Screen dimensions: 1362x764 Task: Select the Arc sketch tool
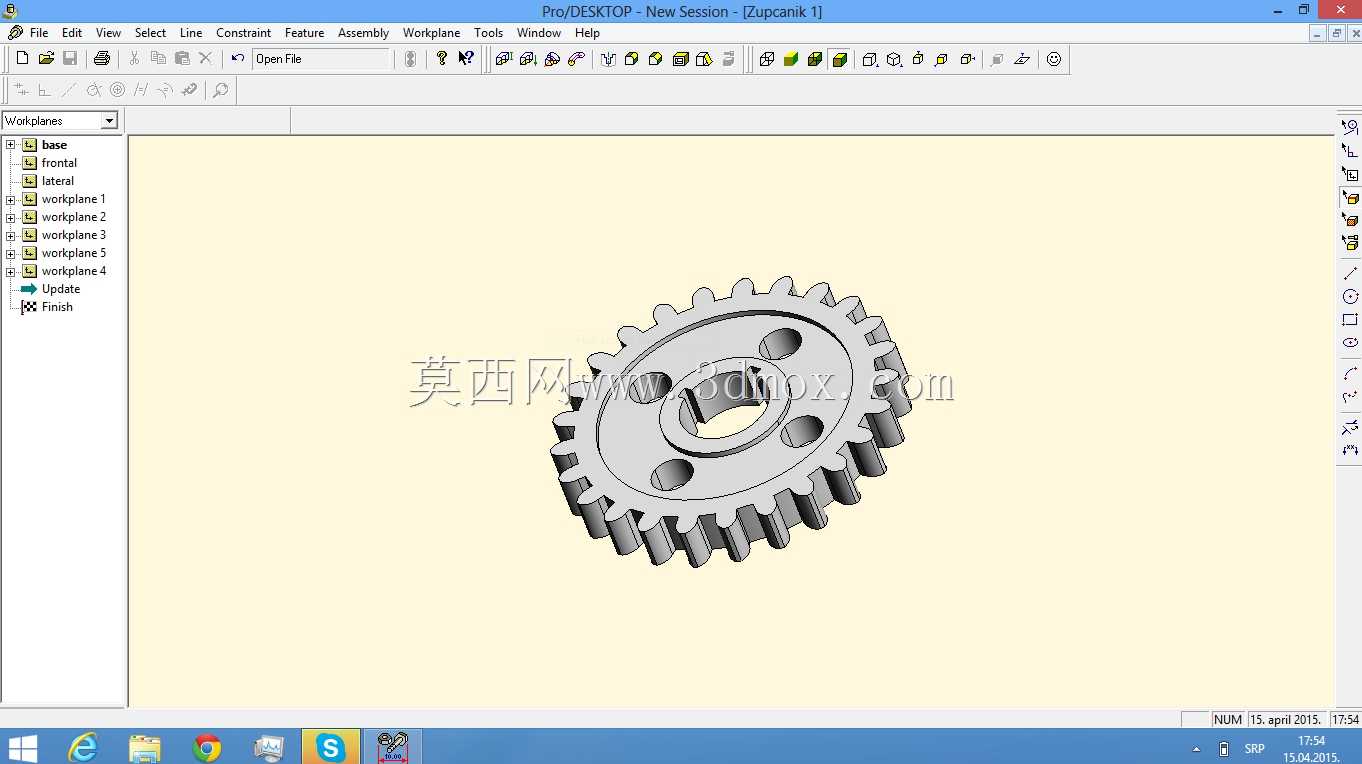(x=1350, y=374)
